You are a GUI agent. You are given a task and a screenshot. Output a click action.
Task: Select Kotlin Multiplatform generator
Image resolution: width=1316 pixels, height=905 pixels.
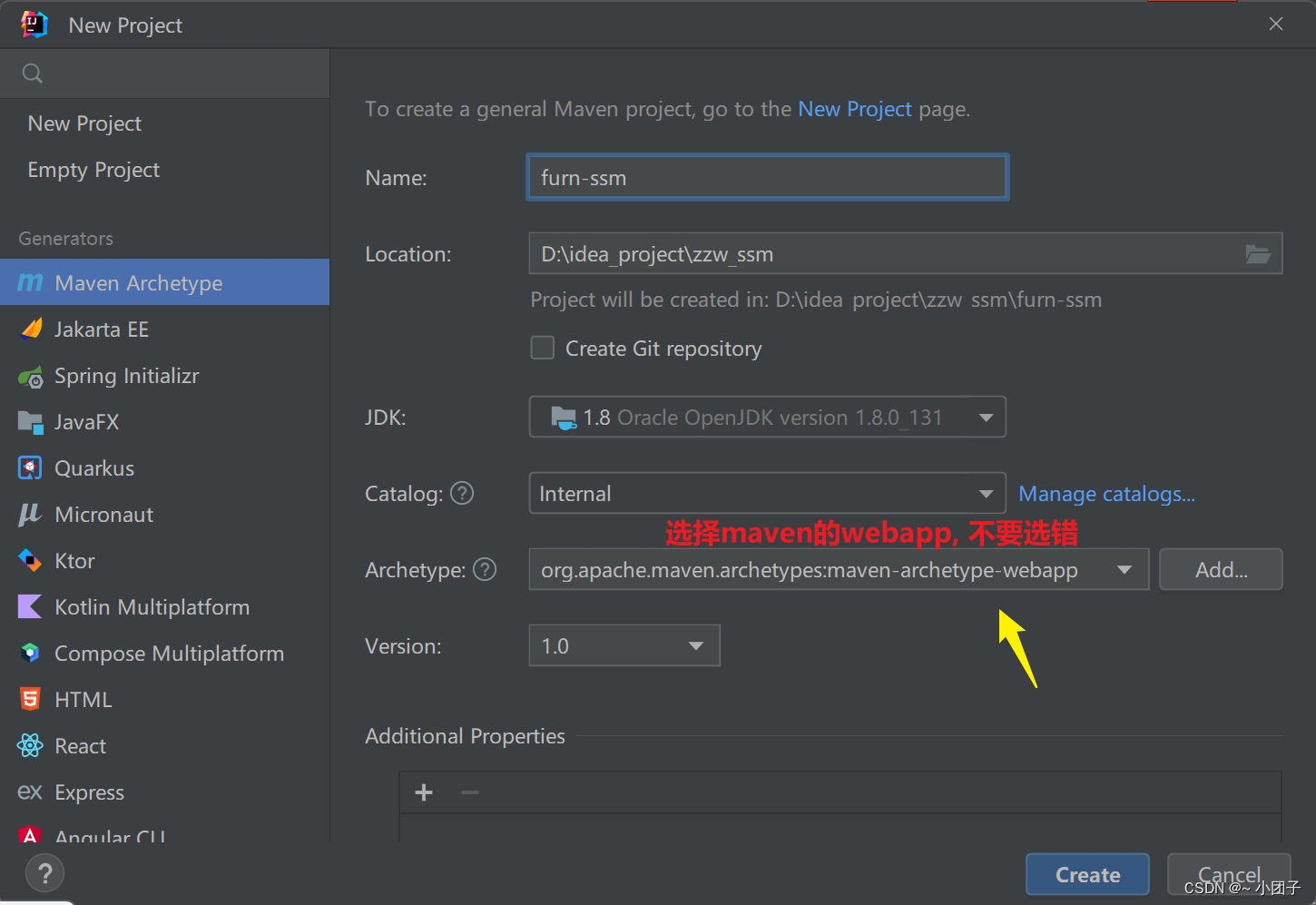165,606
